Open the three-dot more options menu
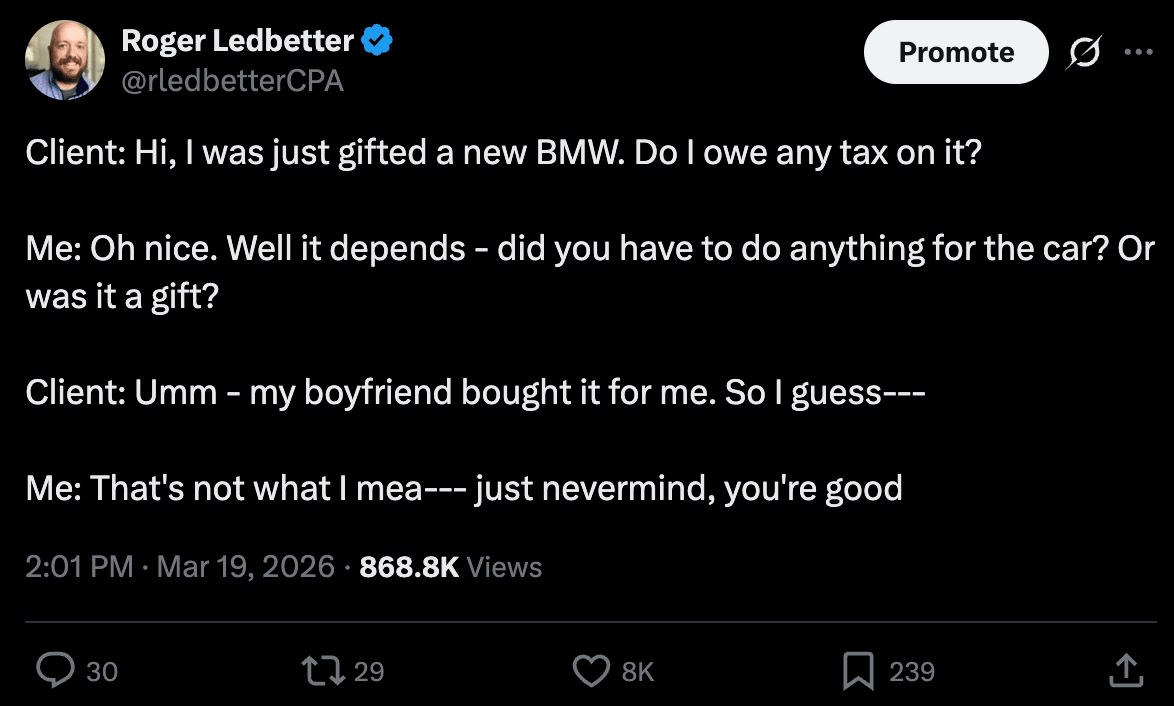This screenshot has height=706, width=1174. 1138,53
